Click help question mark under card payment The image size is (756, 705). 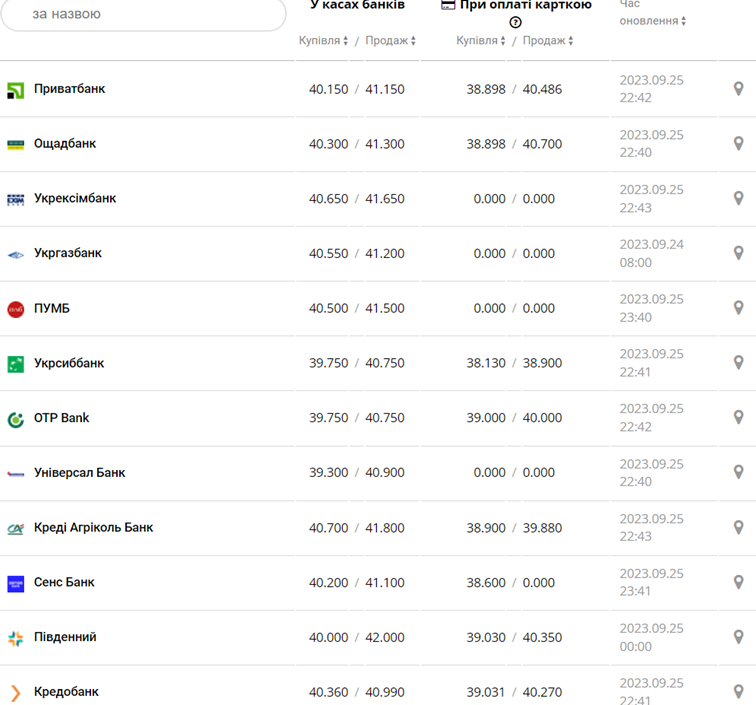pyautogui.click(x=516, y=22)
